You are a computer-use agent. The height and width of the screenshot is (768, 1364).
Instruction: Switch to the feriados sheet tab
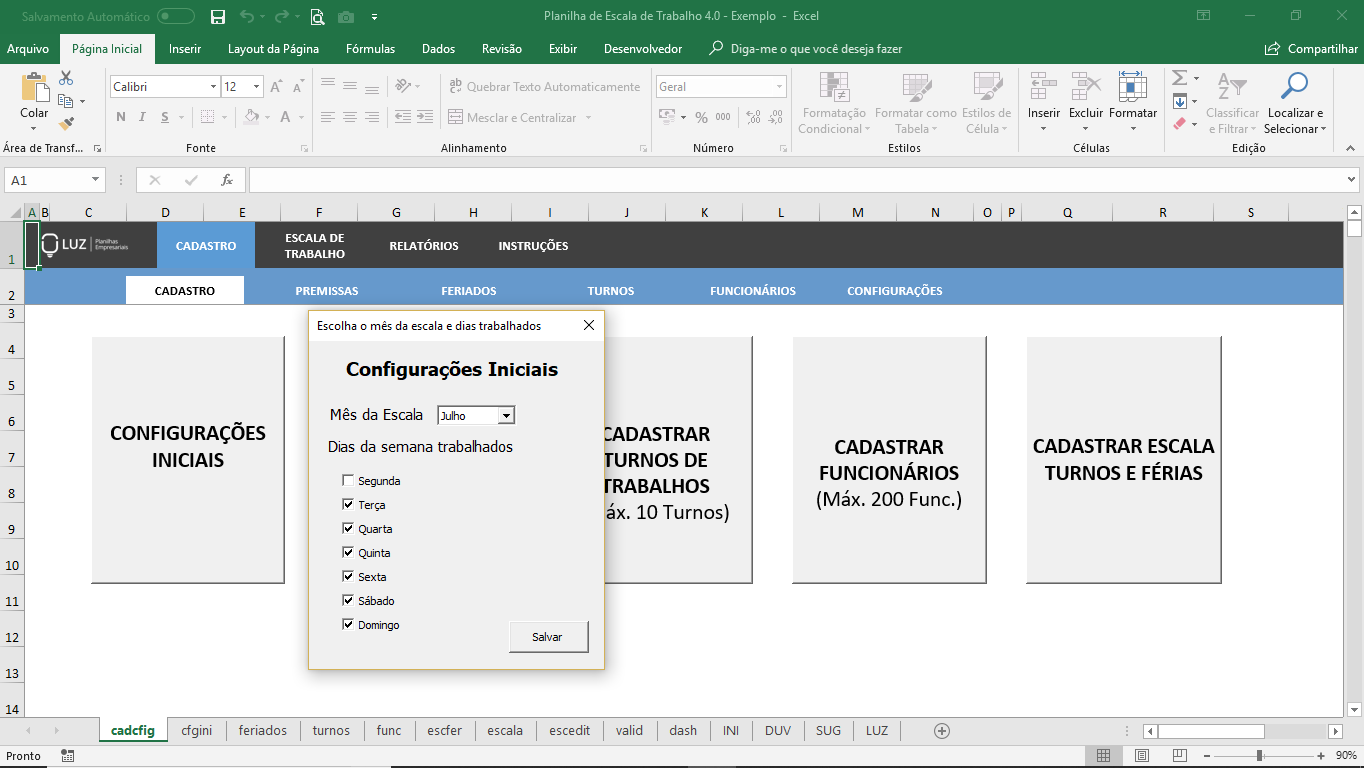point(263,731)
